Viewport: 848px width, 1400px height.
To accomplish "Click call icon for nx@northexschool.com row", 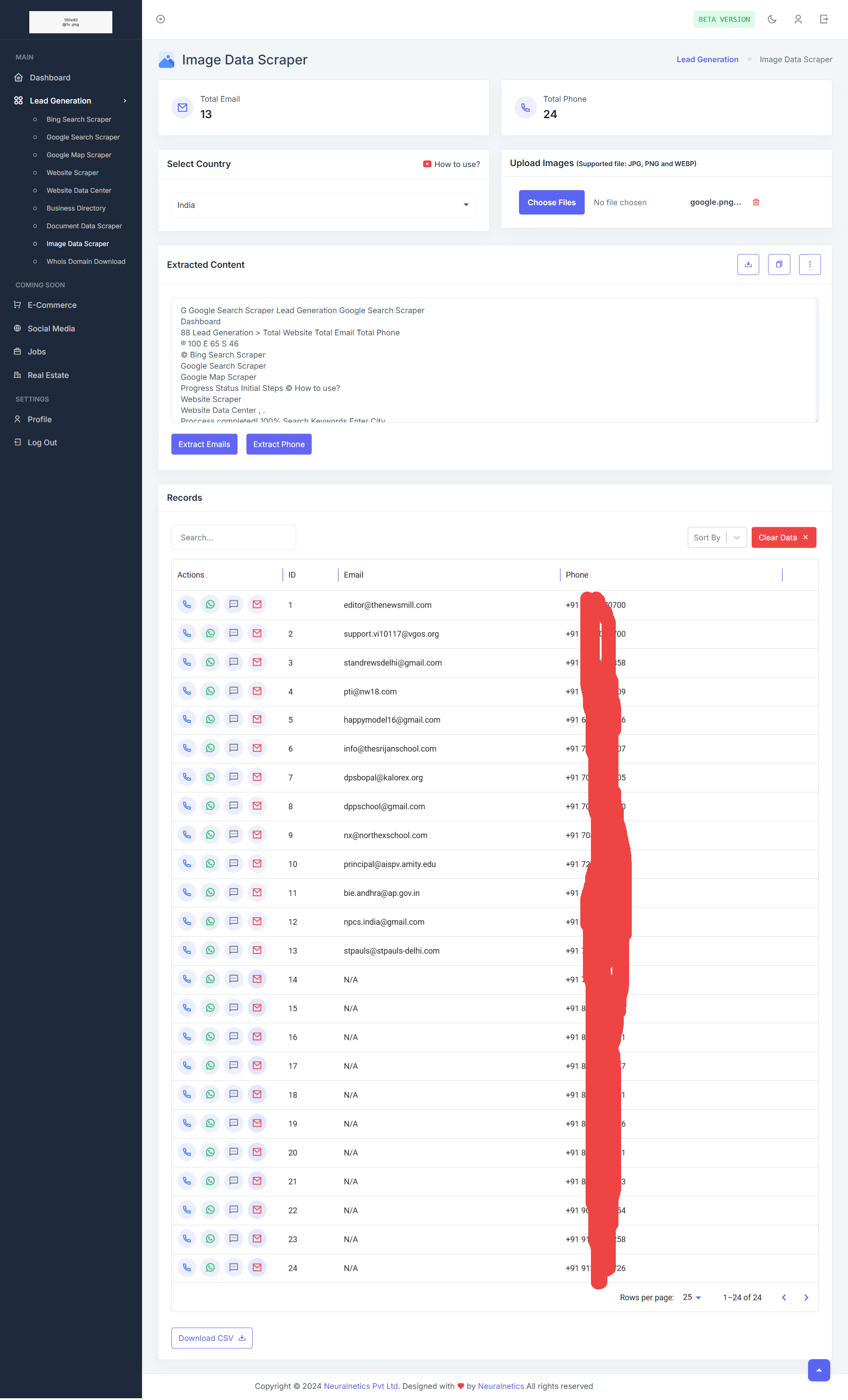I will click(x=187, y=835).
